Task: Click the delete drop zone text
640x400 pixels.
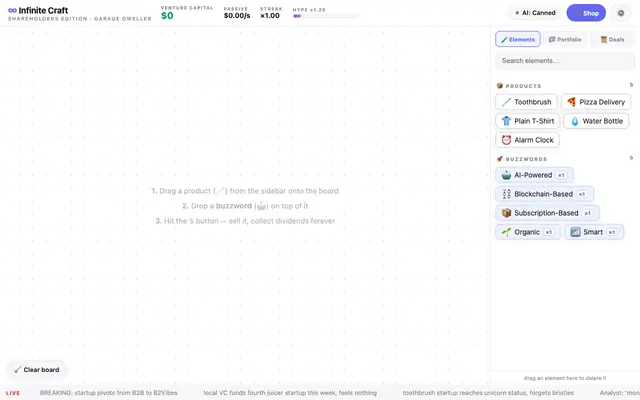Action: pyautogui.click(x=565, y=378)
